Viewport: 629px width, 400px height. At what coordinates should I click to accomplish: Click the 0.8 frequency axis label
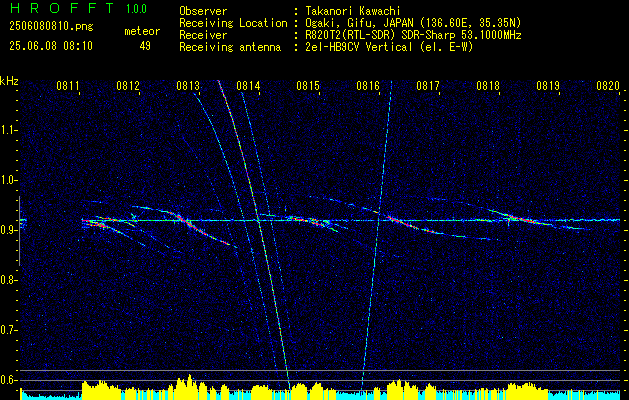tap(8, 280)
